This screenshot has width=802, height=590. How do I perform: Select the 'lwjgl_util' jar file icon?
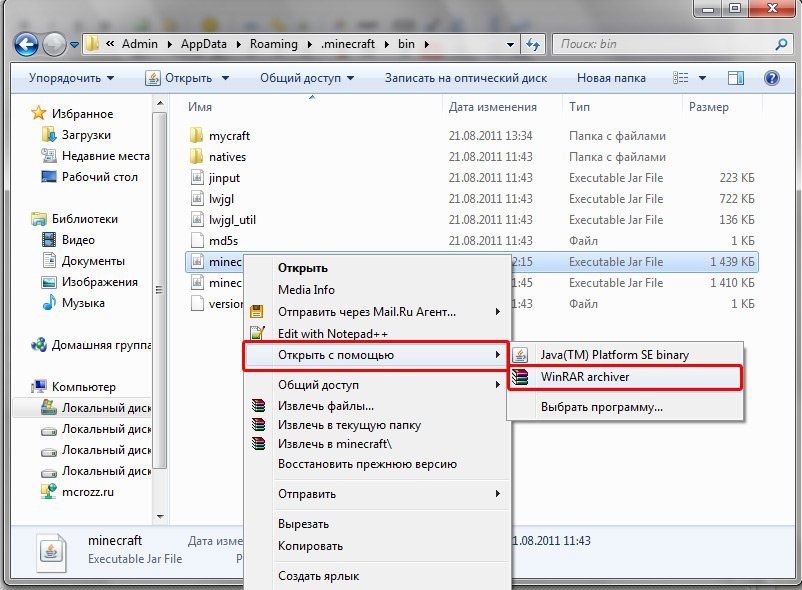pos(197,219)
